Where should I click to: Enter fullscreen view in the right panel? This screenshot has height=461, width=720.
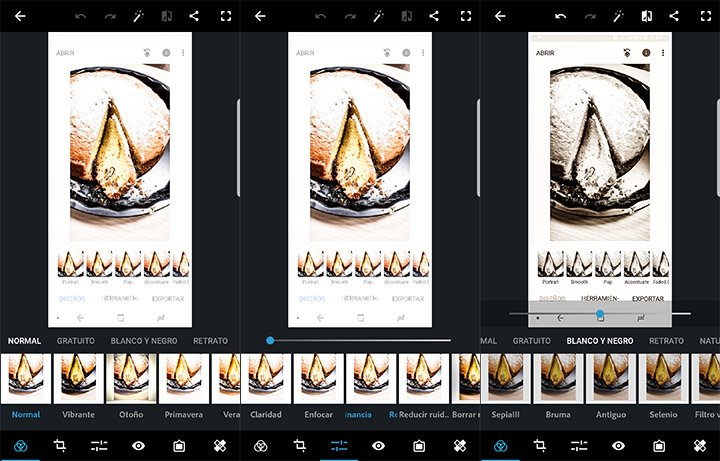(x=706, y=16)
